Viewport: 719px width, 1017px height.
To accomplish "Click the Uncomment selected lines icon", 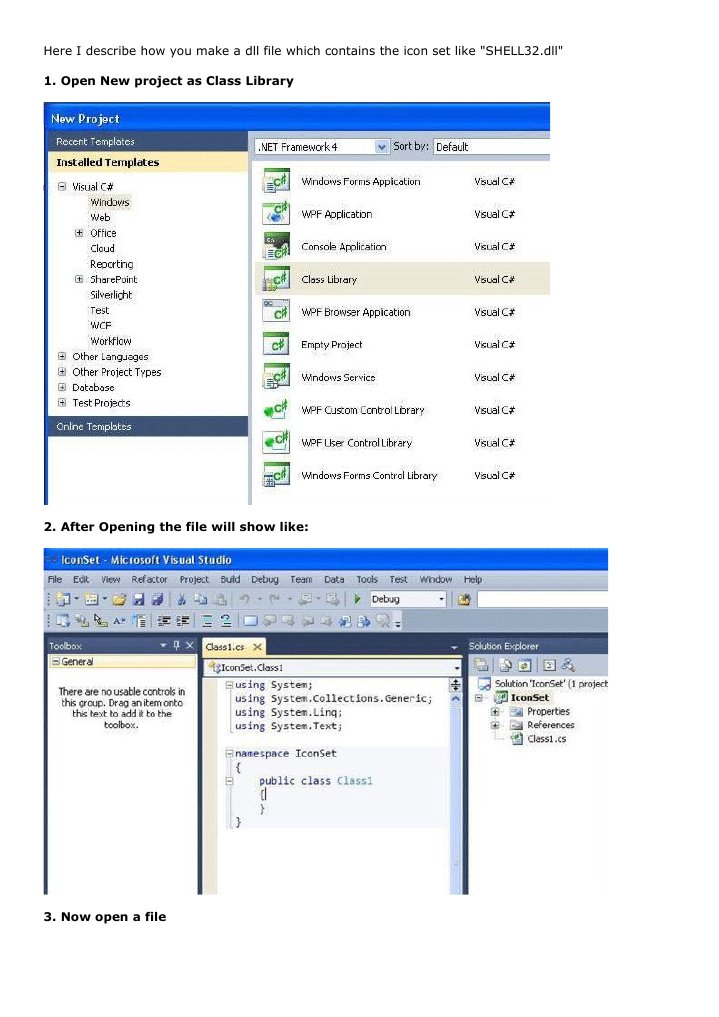I will pyautogui.click(x=226, y=621).
